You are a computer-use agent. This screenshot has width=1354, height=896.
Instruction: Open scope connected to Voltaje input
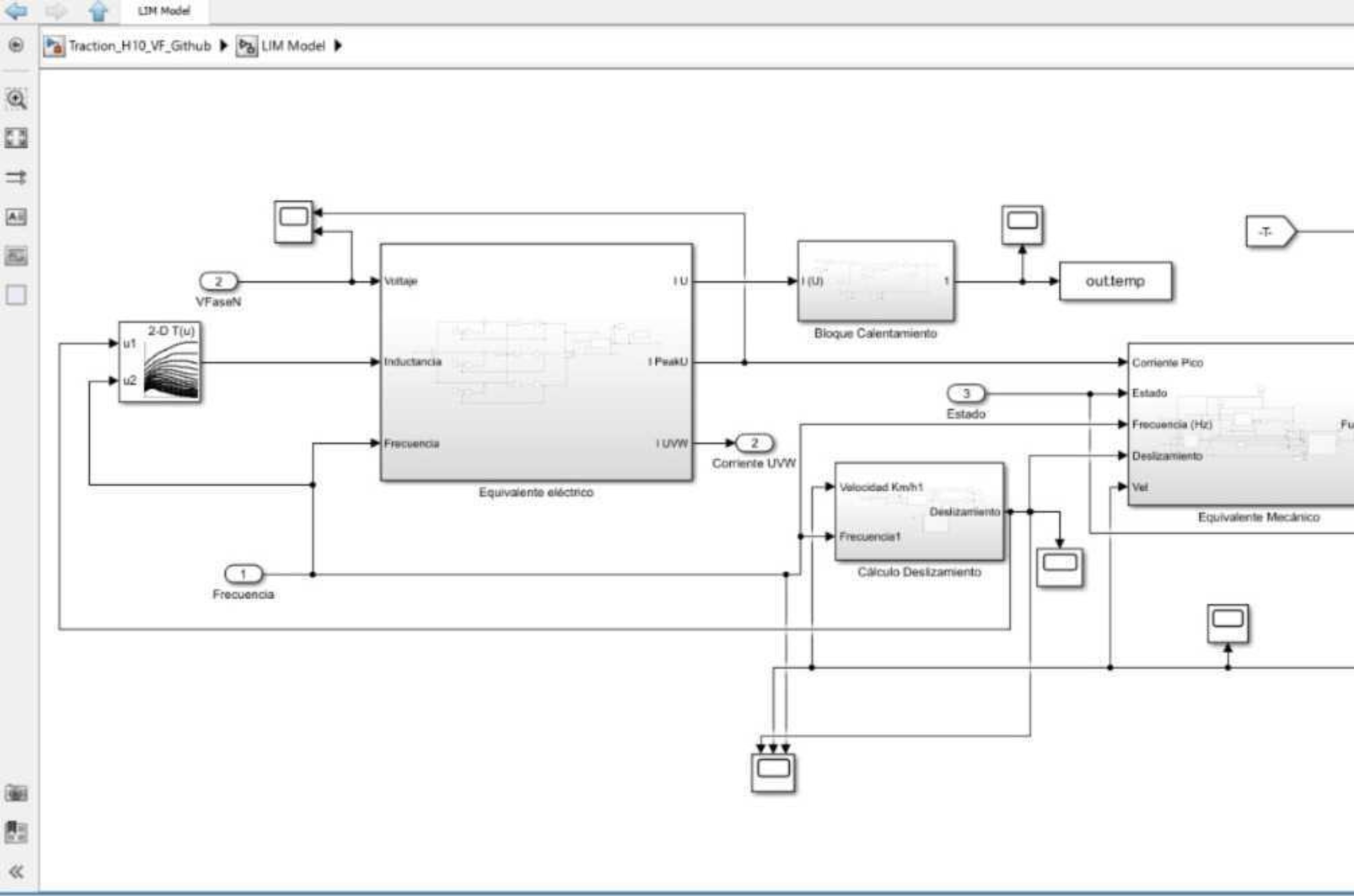click(293, 222)
